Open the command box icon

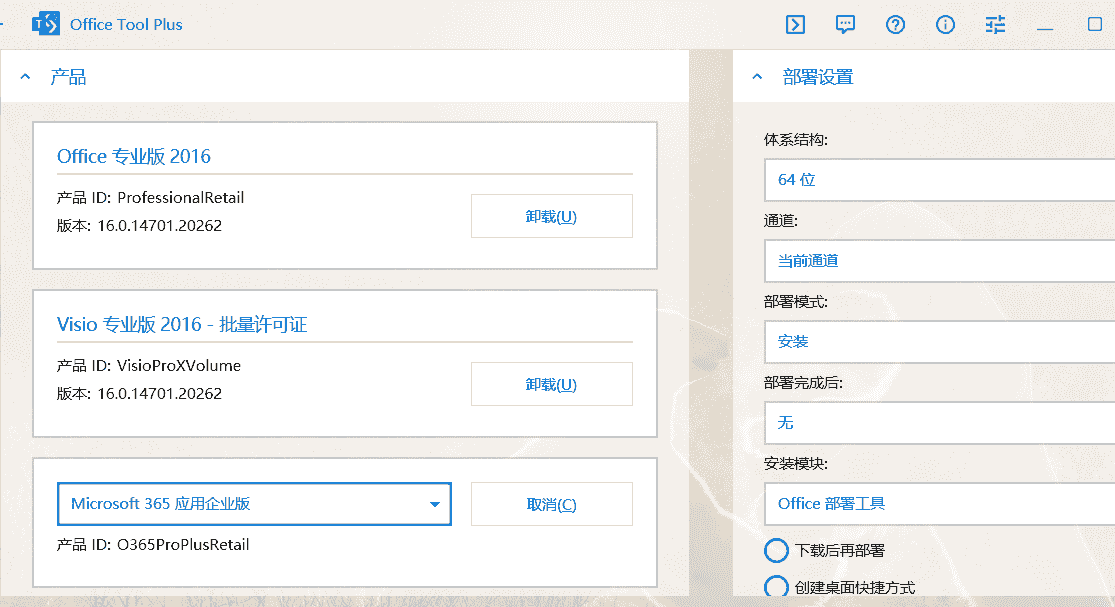795,25
